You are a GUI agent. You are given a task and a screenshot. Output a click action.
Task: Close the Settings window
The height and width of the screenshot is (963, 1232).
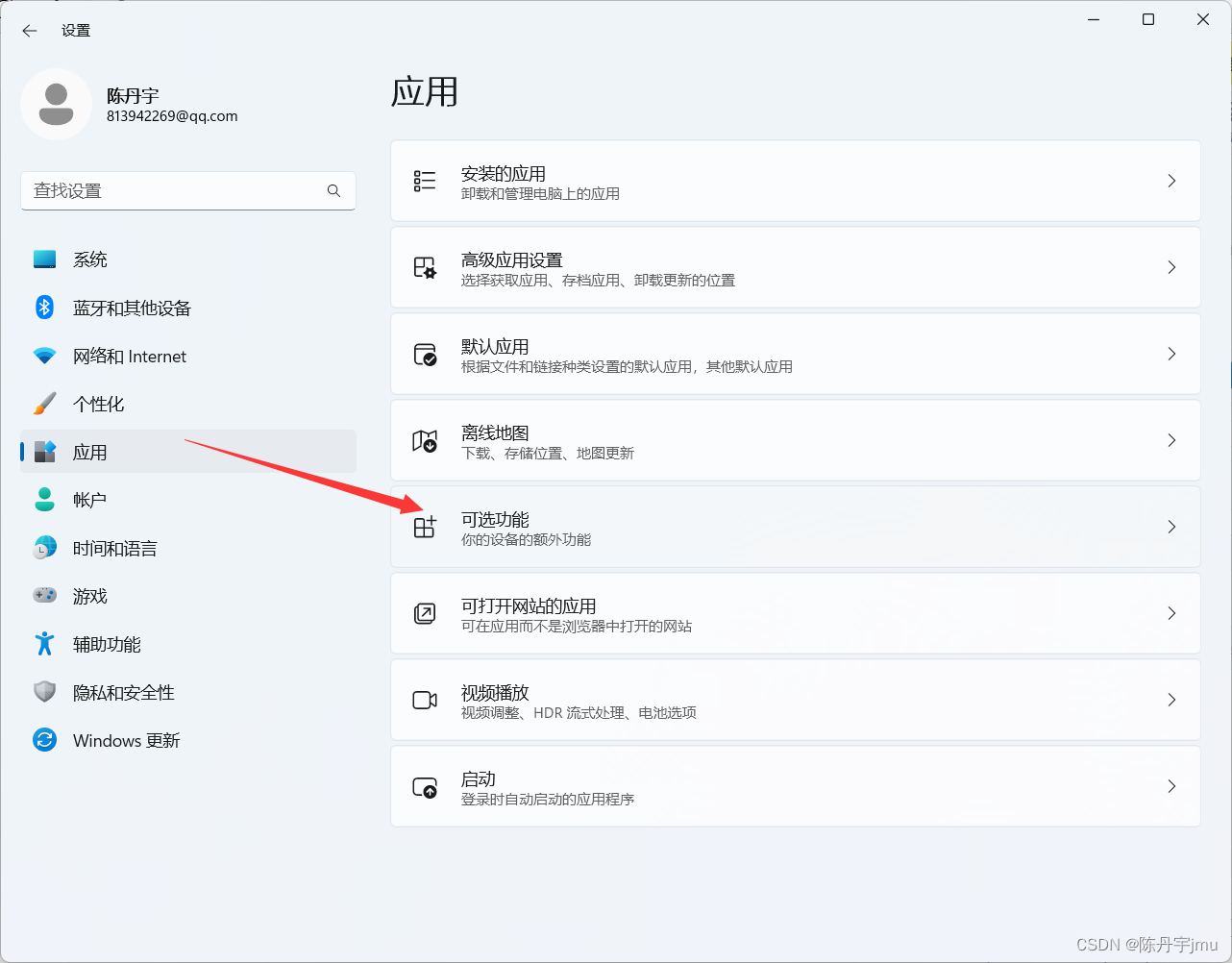[1203, 19]
